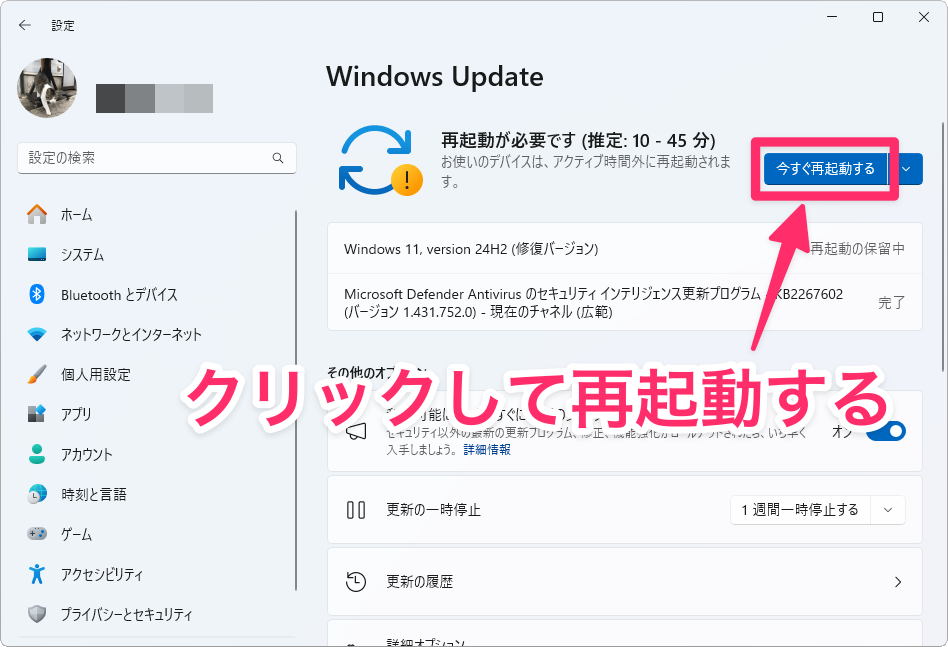The image size is (948, 647).
Task: Open the システム monitor icon
Action: click(x=37, y=255)
